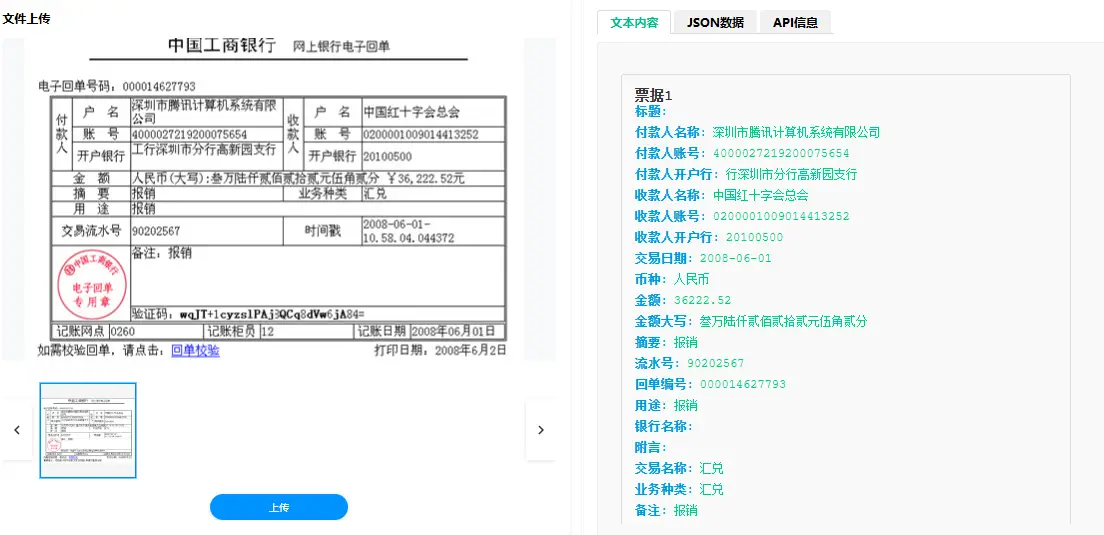This screenshot has height=535, width=1104.
Task: Select payer name 深圳市腾讯计算机系统有限公司 in results
Action: point(796,132)
